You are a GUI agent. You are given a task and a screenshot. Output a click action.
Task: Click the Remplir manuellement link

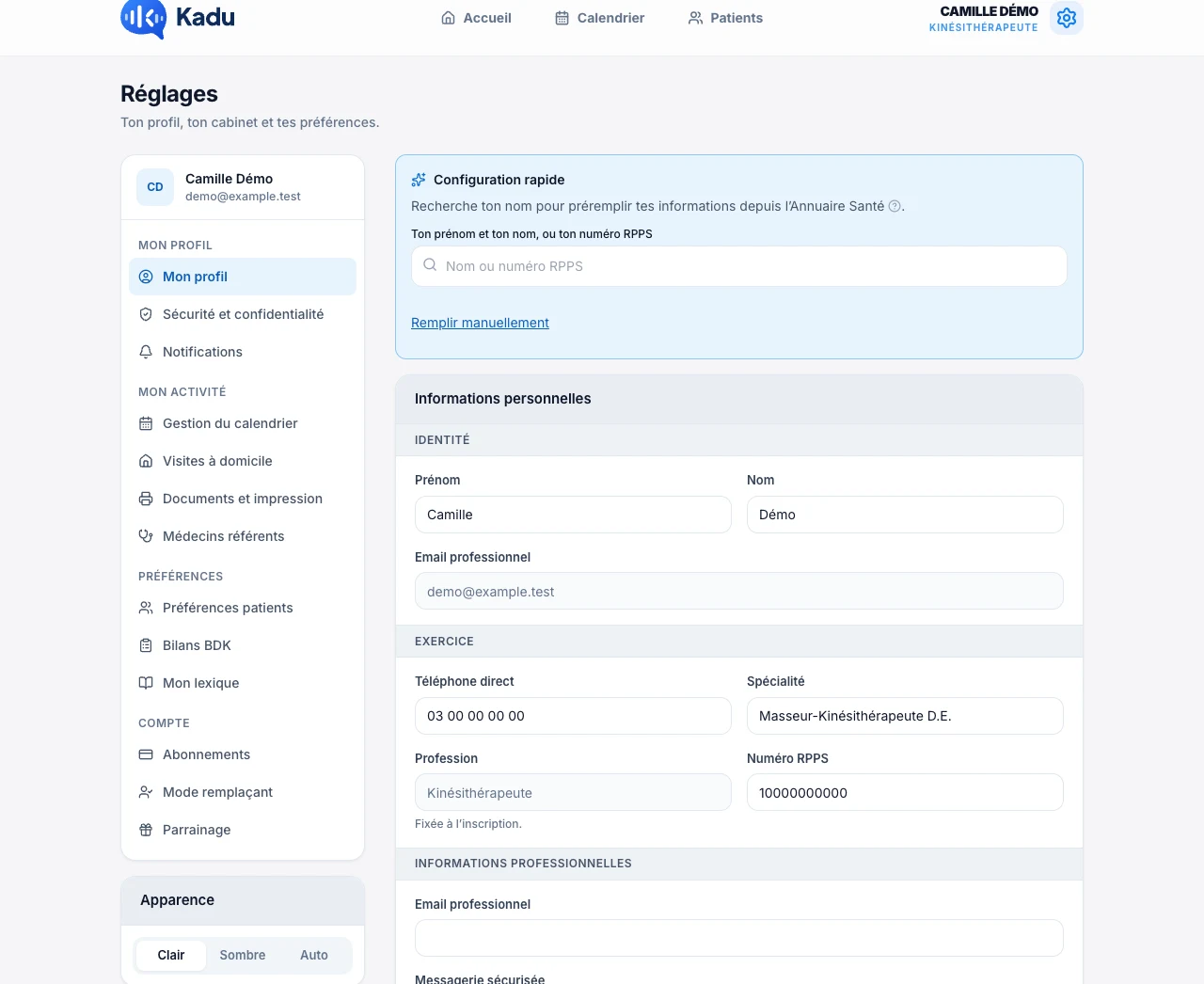pos(480,323)
